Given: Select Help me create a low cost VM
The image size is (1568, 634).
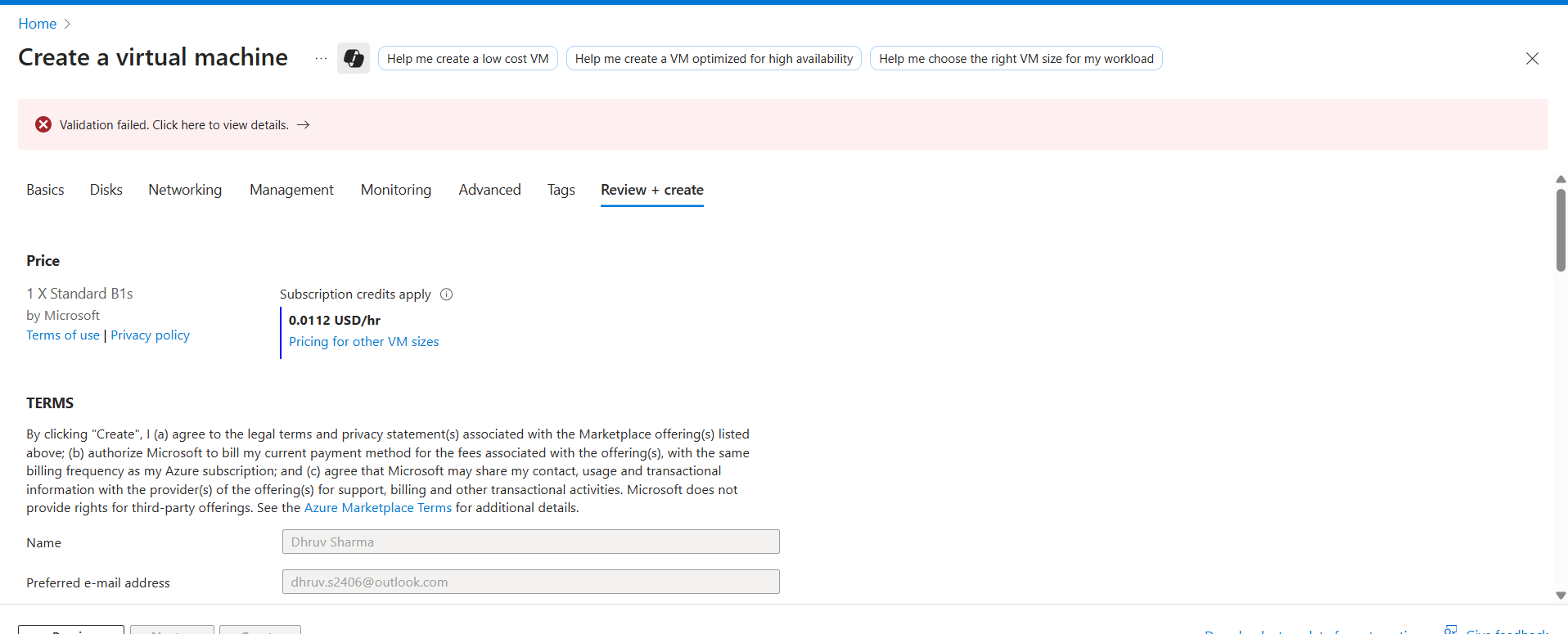Looking at the screenshot, I should (467, 58).
